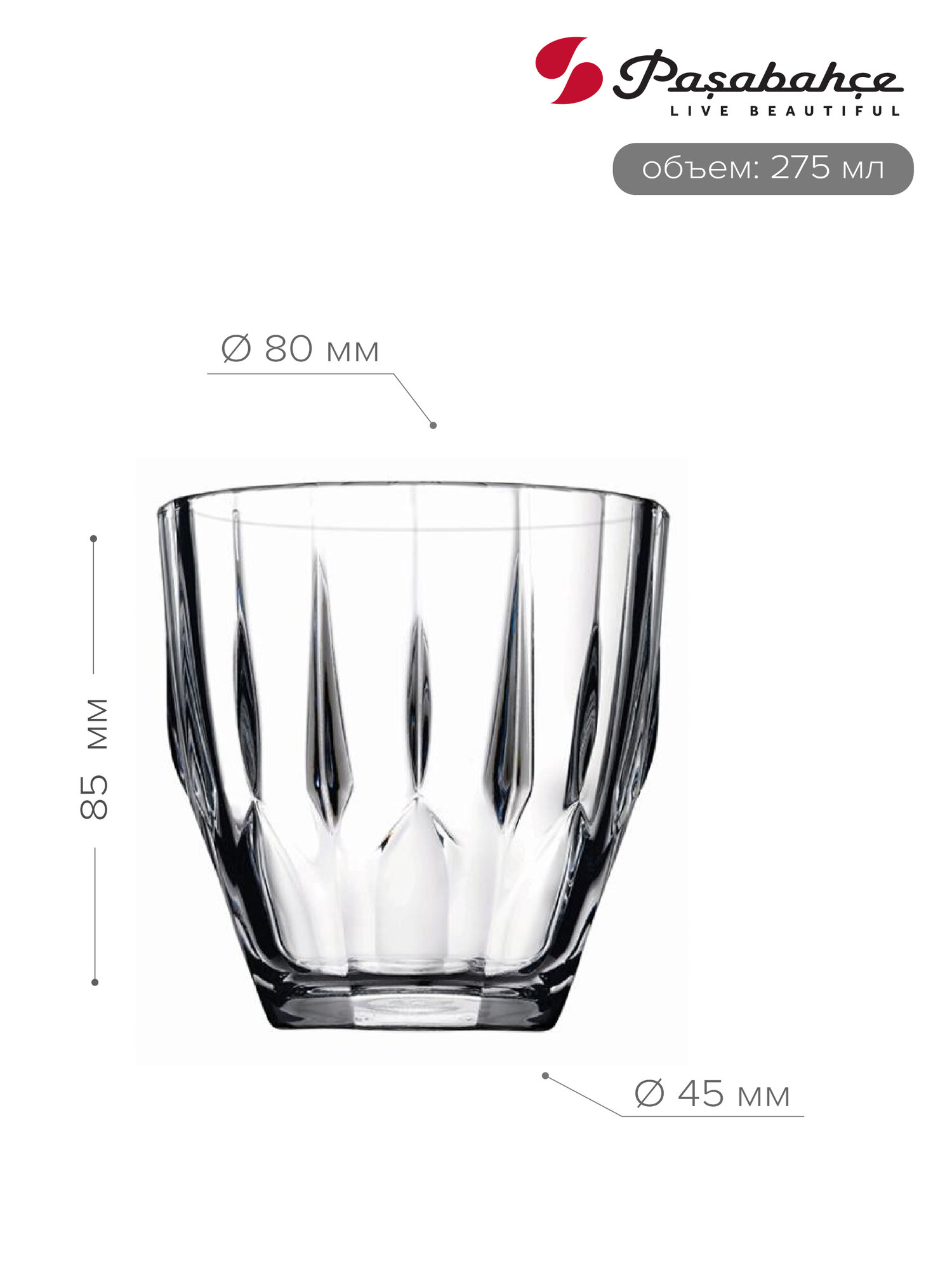Click the bottom dot of the height line
This screenshot has height=1270, width=952.
[95, 982]
